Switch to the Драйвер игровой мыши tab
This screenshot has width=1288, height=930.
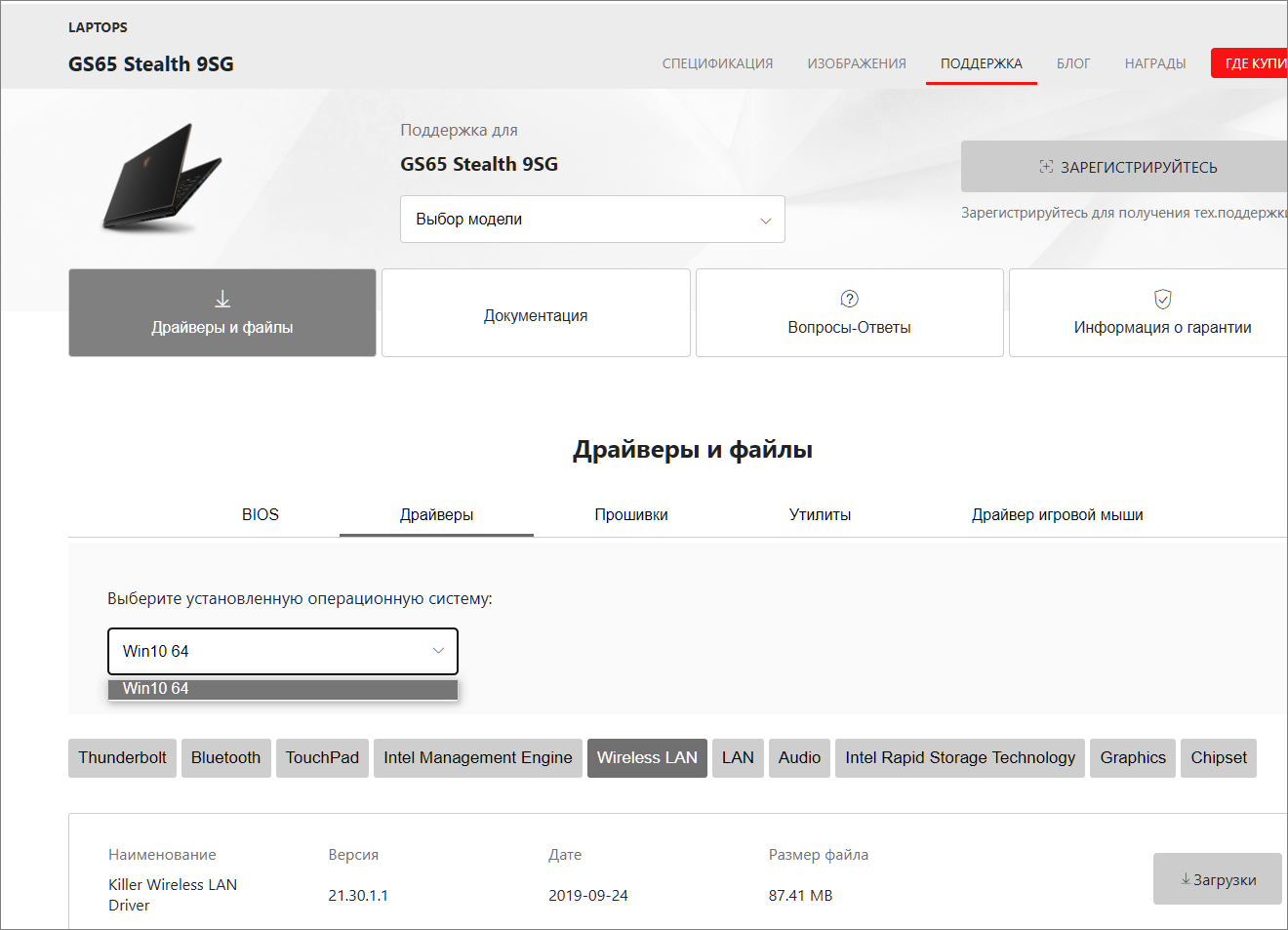coord(1058,514)
